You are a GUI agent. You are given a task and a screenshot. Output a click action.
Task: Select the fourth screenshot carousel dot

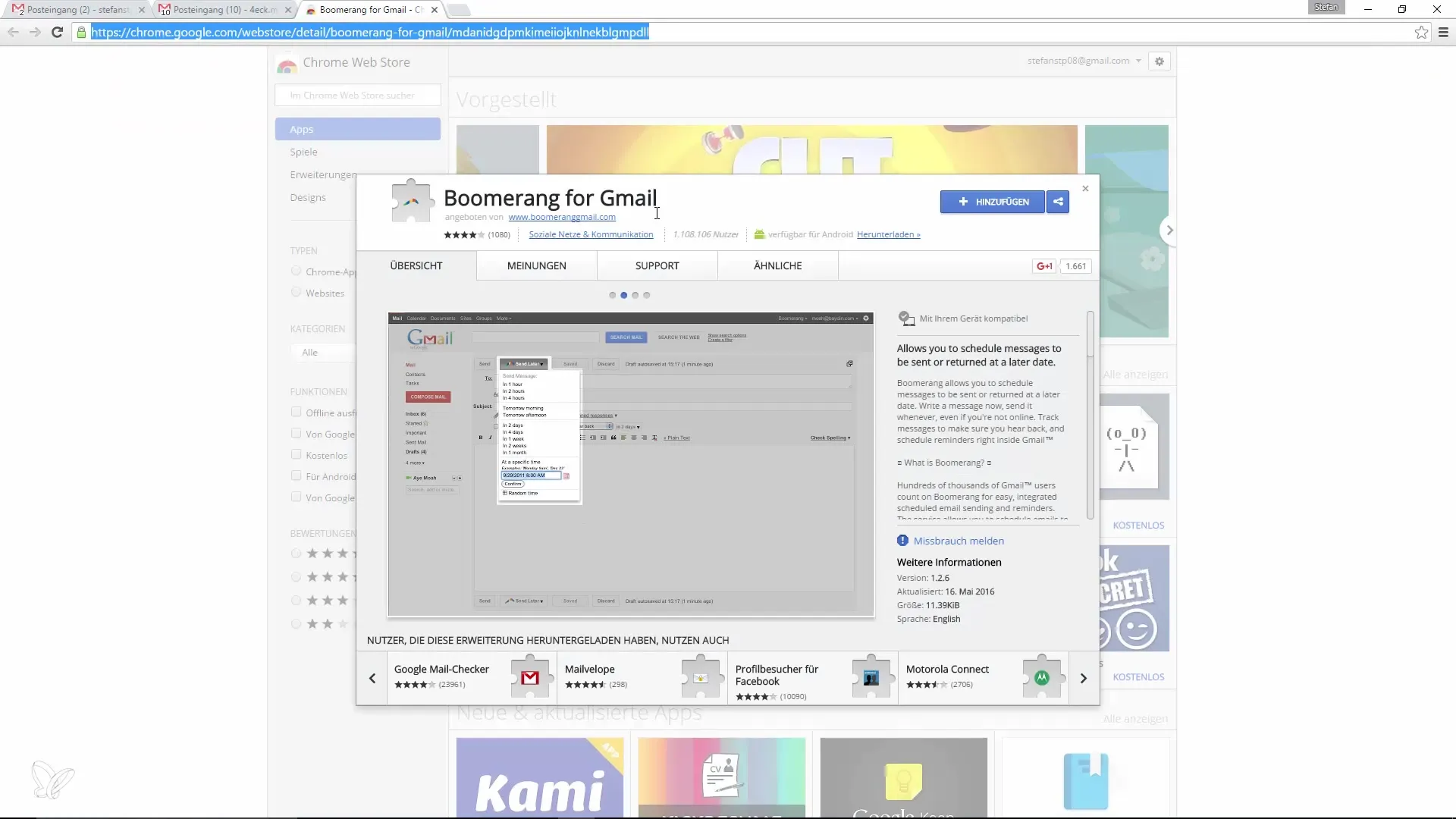pyautogui.click(x=647, y=295)
